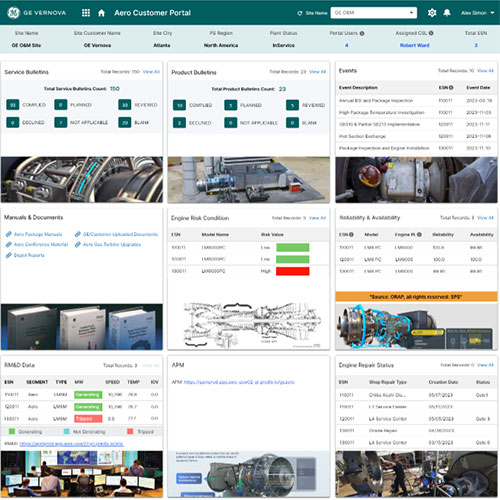Click Product Bulletins REVIEWED count badge
500x500 pixels.
[x=292, y=105]
